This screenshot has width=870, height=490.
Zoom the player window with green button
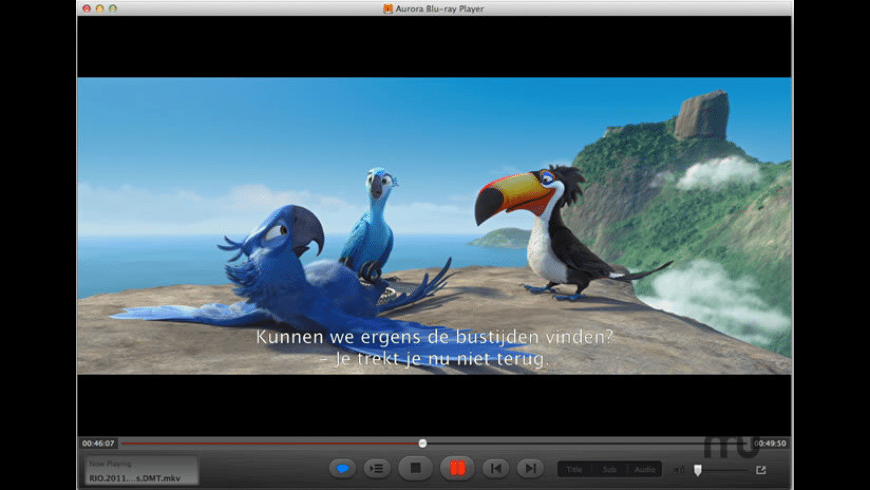[x=113, y=8]
